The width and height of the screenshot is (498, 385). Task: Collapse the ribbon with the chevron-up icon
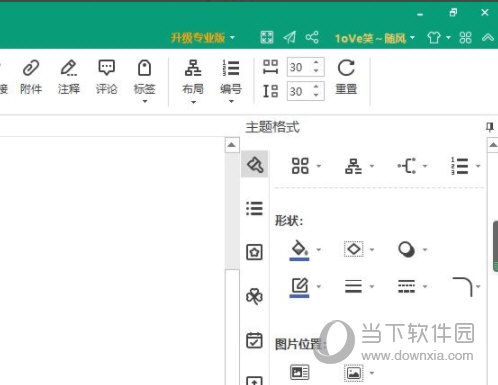[488, 37]
